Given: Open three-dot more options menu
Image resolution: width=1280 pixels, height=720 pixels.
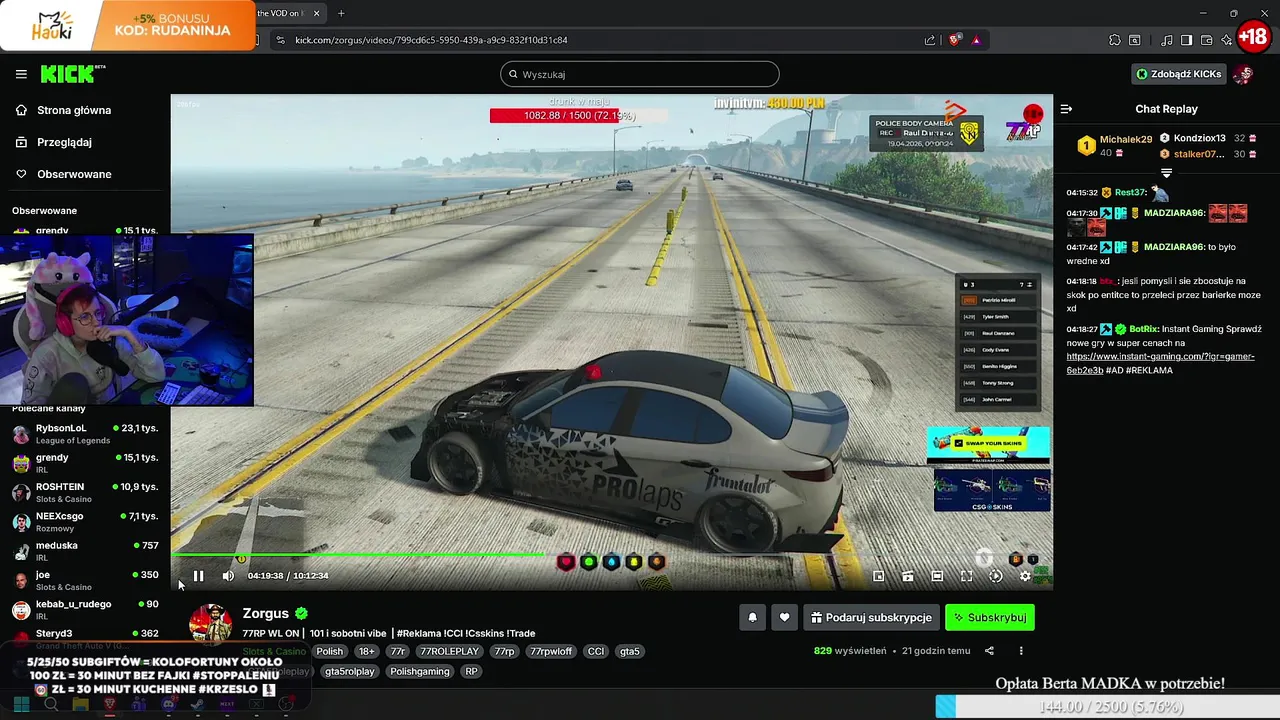Looking at the screenshot, I should tap(1021, 651).
